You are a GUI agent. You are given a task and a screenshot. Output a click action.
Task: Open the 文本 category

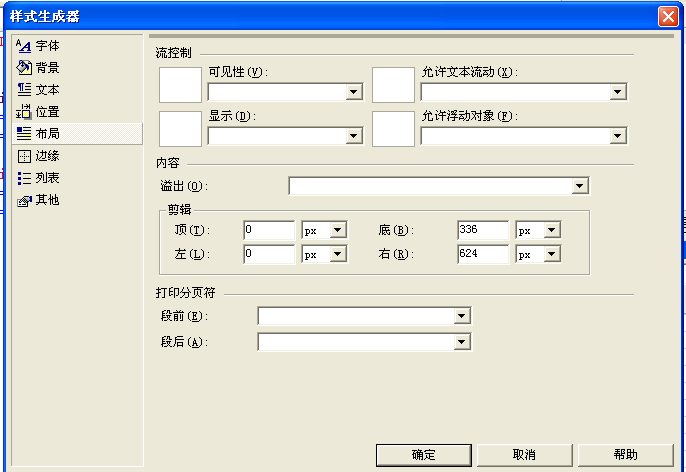click(47, 90)
